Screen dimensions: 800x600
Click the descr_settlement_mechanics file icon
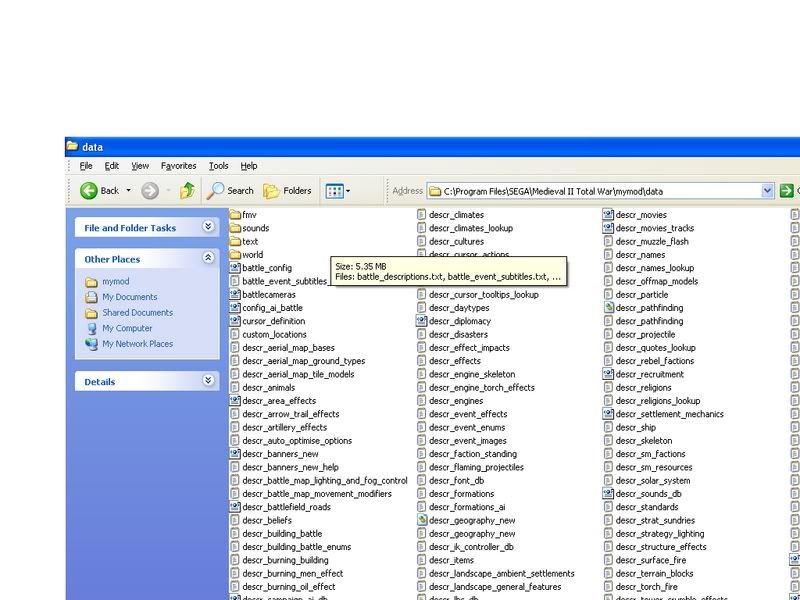point(608,414)
